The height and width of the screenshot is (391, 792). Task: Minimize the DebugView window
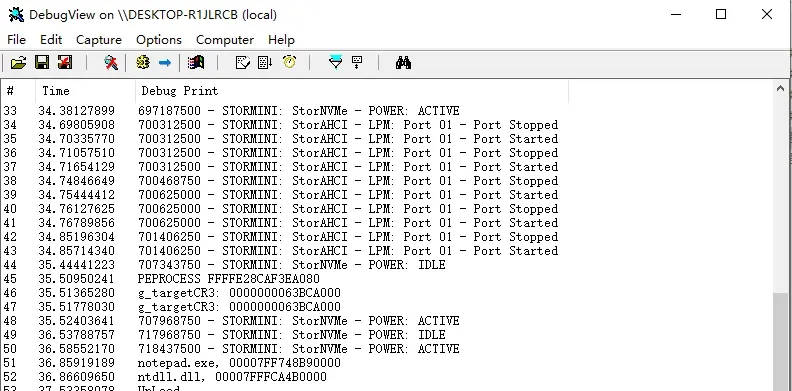click(676, 14)
